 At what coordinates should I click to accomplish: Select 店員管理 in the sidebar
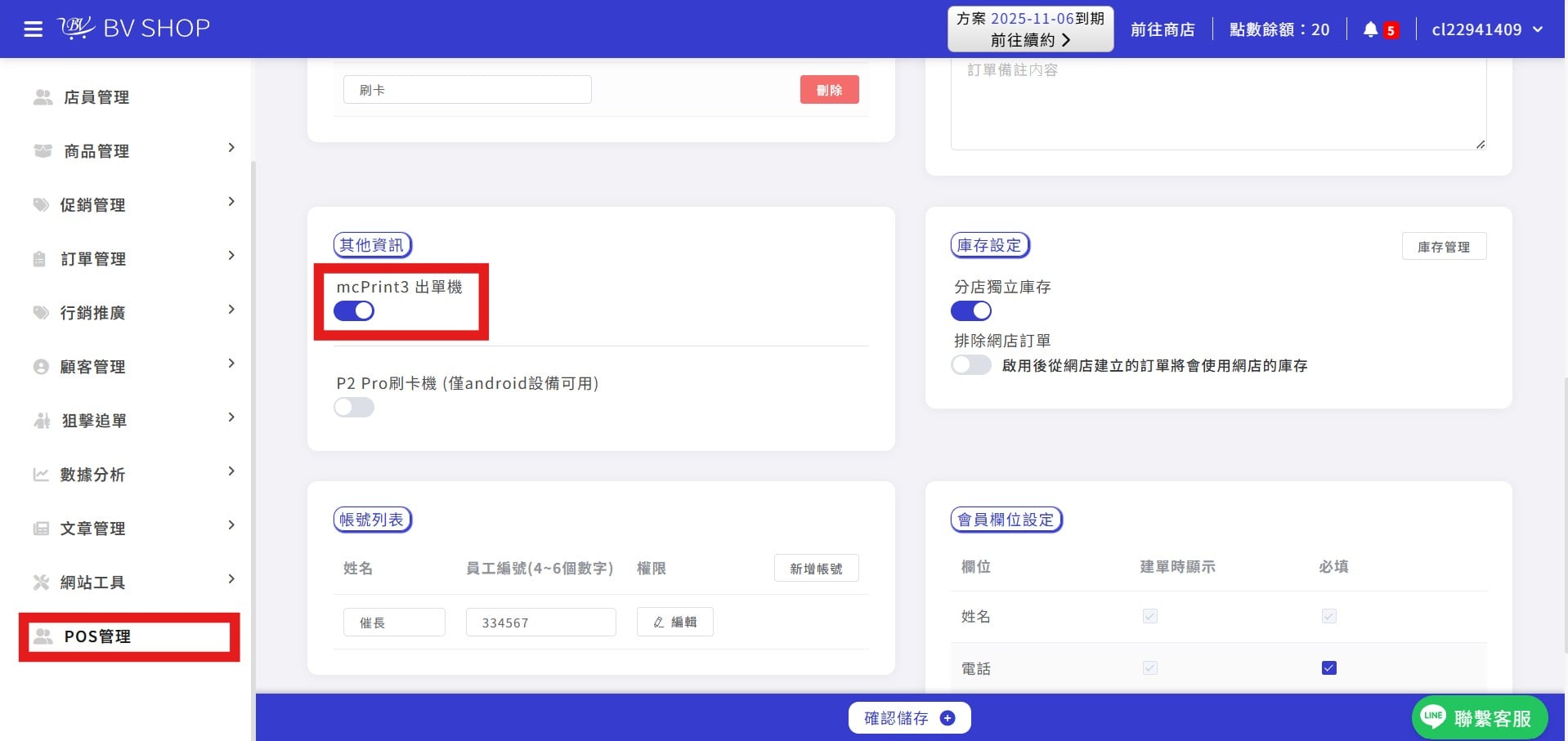(x=96, y=97)
